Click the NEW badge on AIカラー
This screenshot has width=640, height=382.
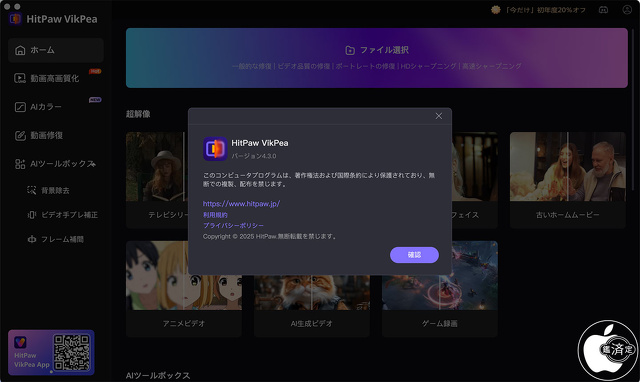click(95, 100)
